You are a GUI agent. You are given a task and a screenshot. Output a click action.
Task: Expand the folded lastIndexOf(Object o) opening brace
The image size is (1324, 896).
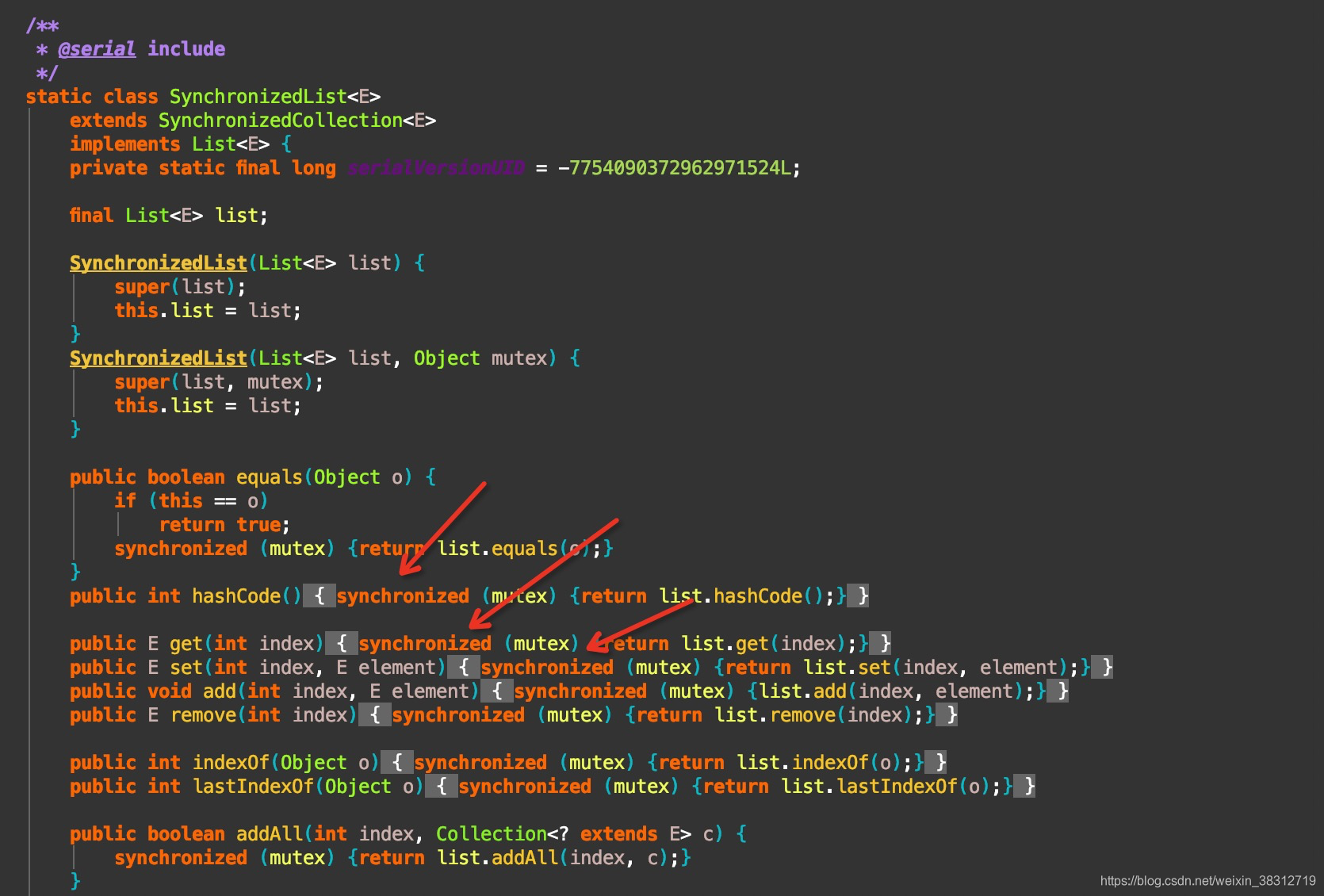[x=442, y=786]
